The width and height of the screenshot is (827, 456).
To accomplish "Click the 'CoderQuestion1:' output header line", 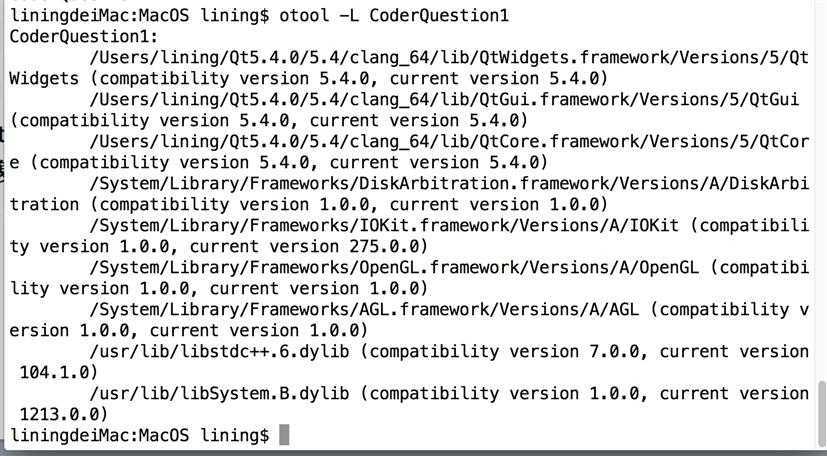I will 84,36.
